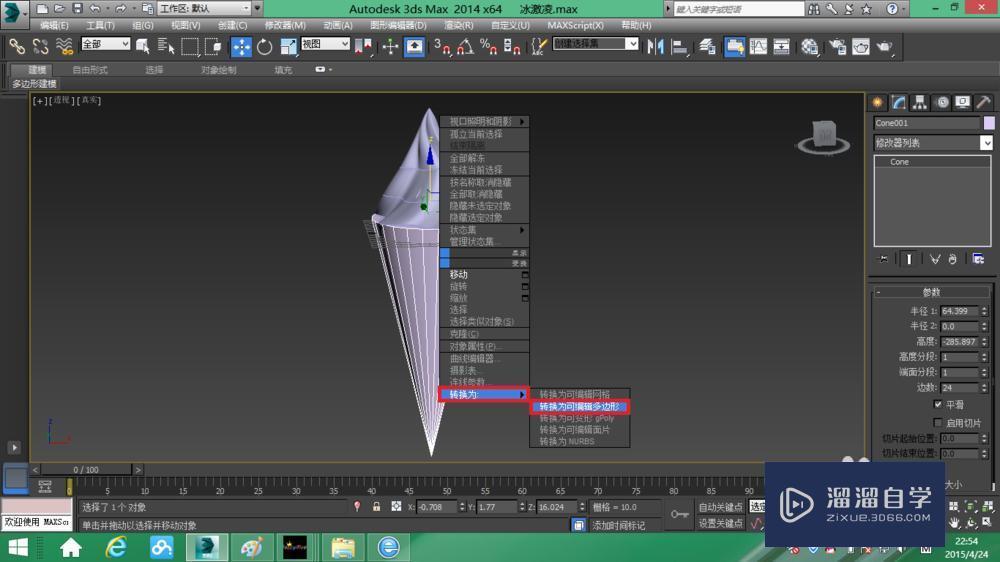1000x562 pixels.
Task: Open the modifier list dropdown
Action: click(x=933, y=143)
